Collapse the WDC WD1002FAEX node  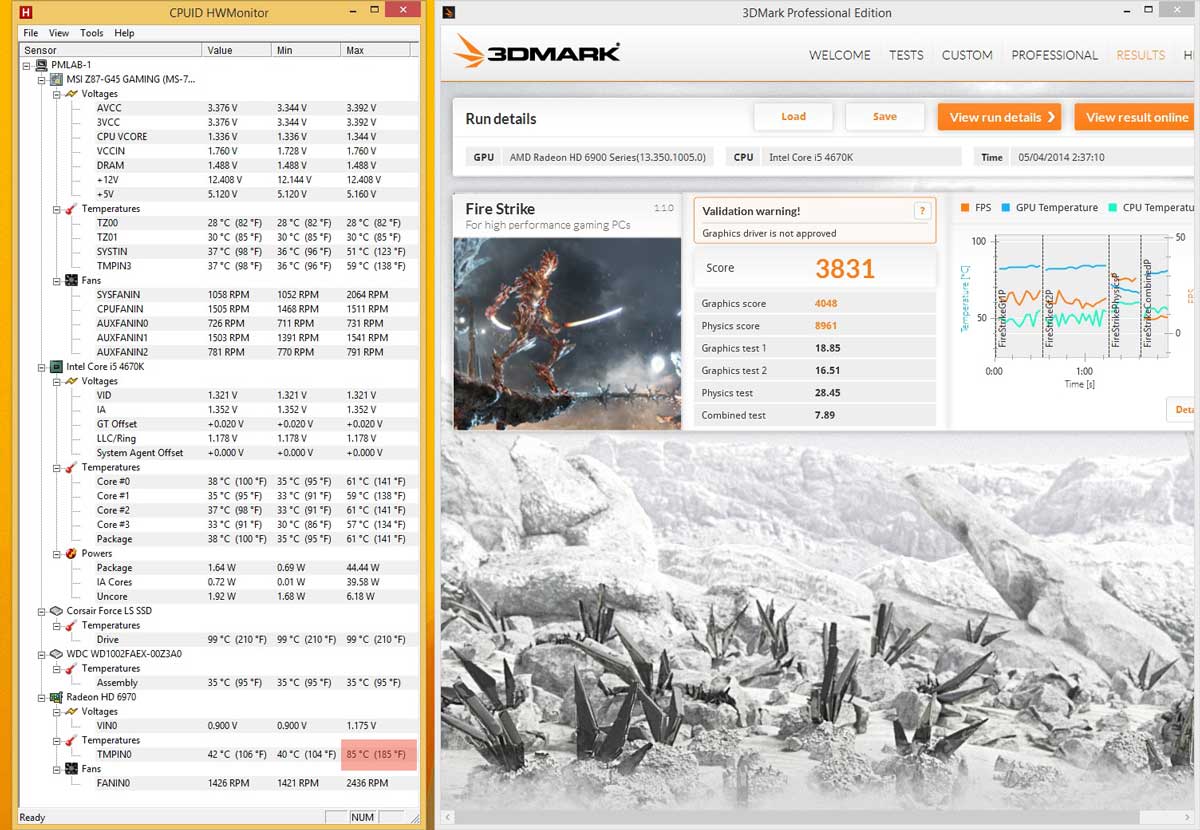point(42,654)
